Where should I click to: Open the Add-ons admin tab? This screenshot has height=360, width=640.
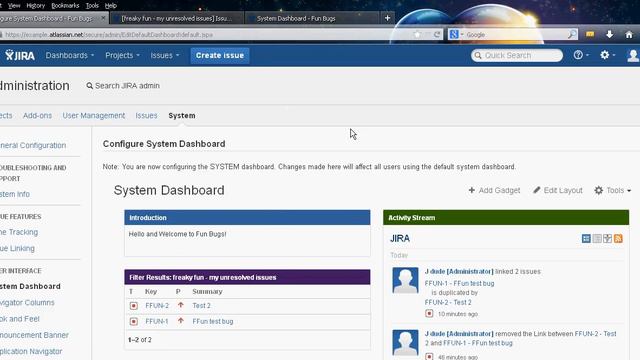[38, 116]
